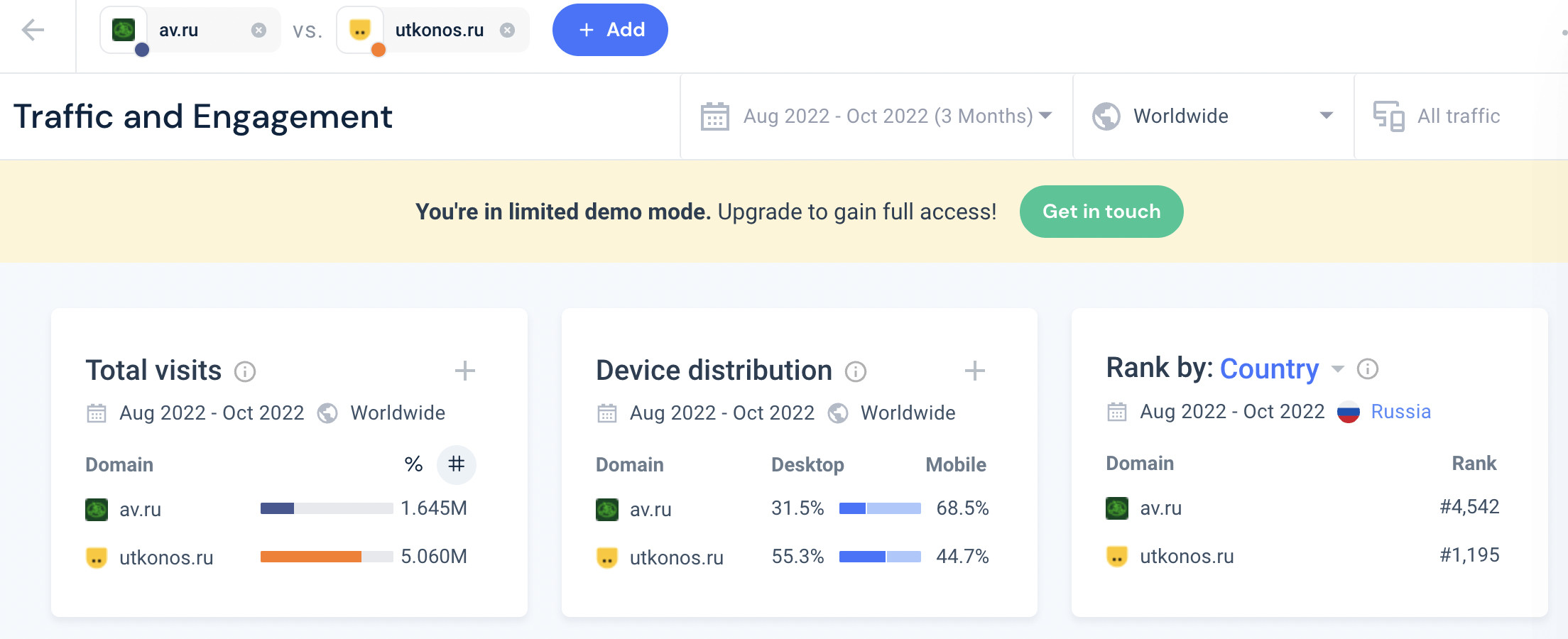The image size is (1568, 639).
Task: Click the utkonos.ru orange visits bar
Action: click(x=310, y=557)
